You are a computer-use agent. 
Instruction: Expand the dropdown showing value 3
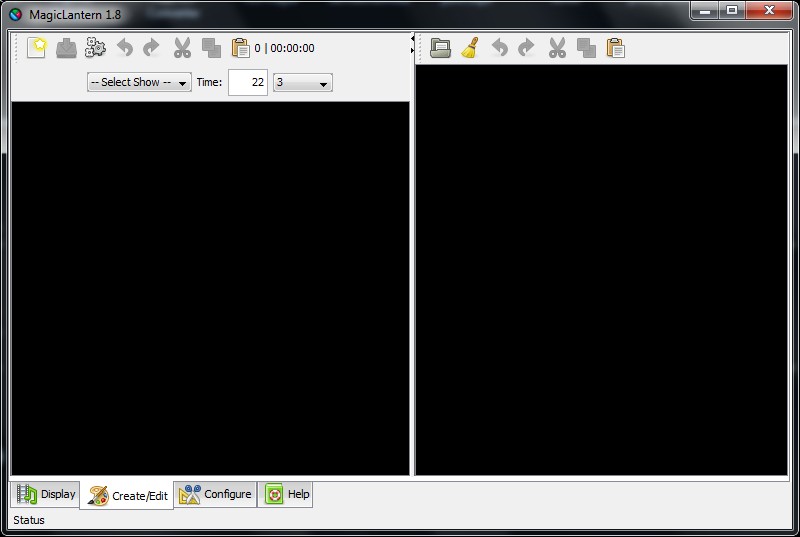(303, 83)
